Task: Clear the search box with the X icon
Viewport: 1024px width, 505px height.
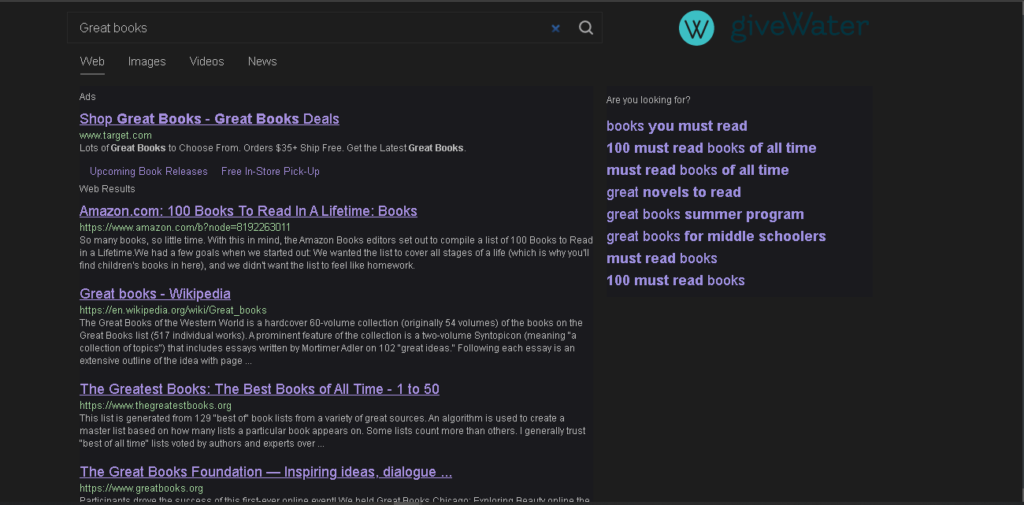Action: click(x=556, y=28)
